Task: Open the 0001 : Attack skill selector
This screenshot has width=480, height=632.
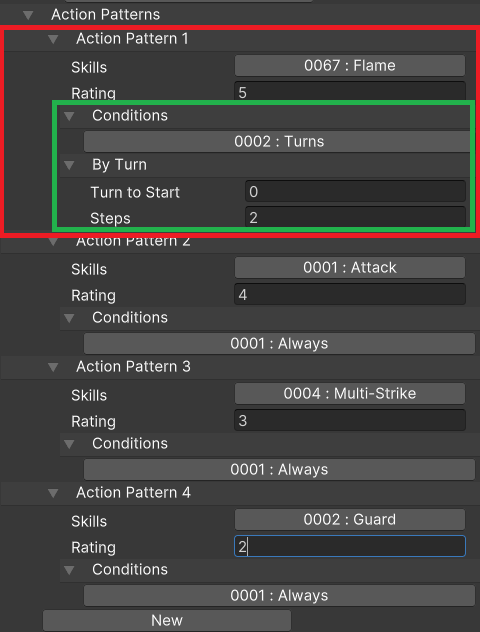Action: tap(350, 268)
